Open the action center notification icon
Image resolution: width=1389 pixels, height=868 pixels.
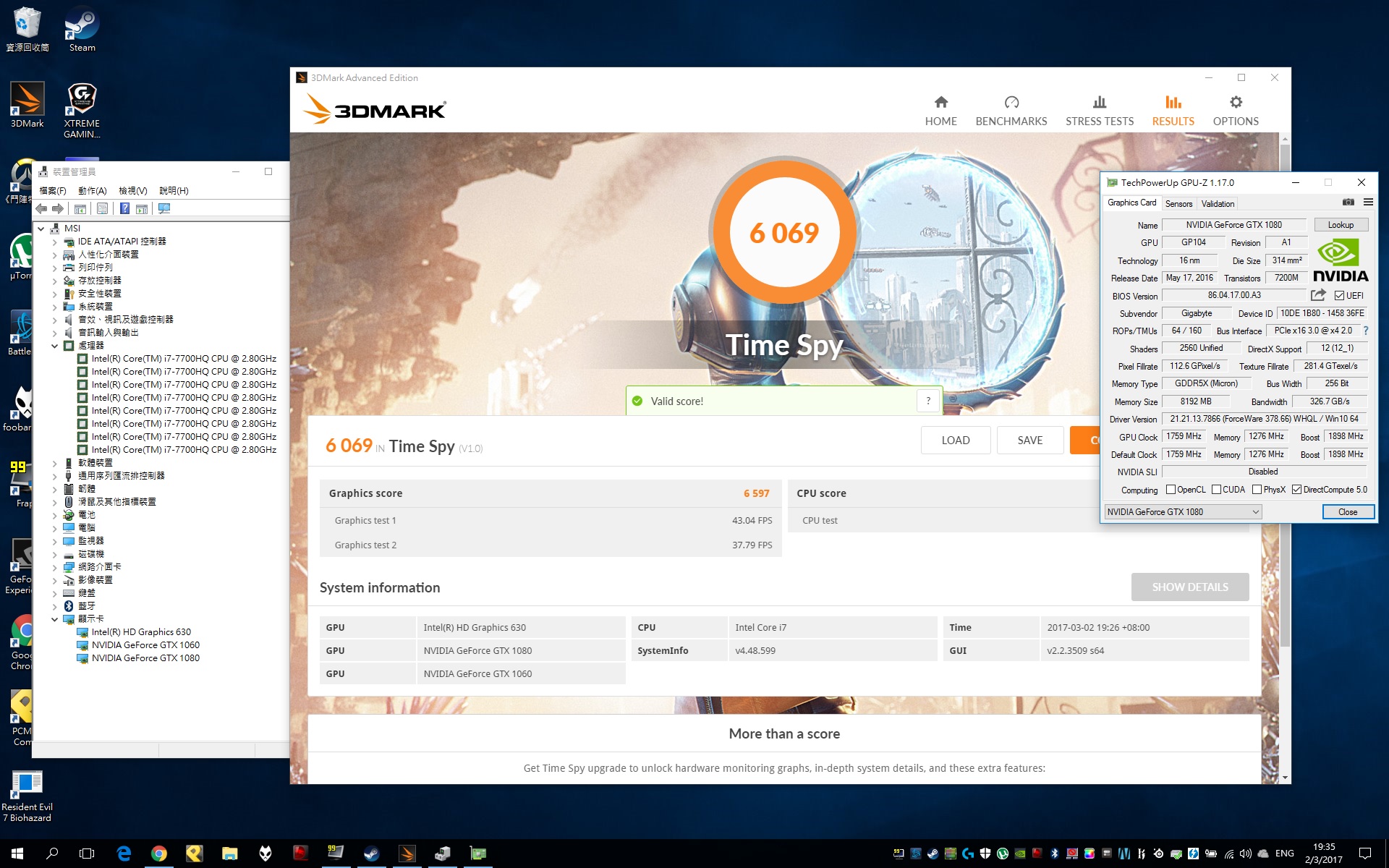pyautogui.click(x=1365, y=854)
